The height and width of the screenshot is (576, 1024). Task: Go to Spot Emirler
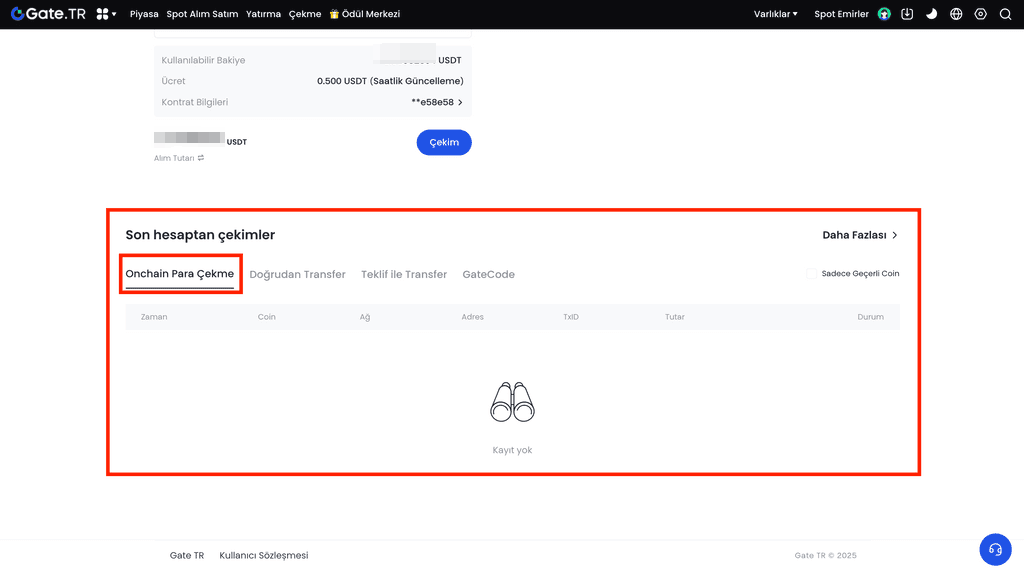click(x=841, y=14)
